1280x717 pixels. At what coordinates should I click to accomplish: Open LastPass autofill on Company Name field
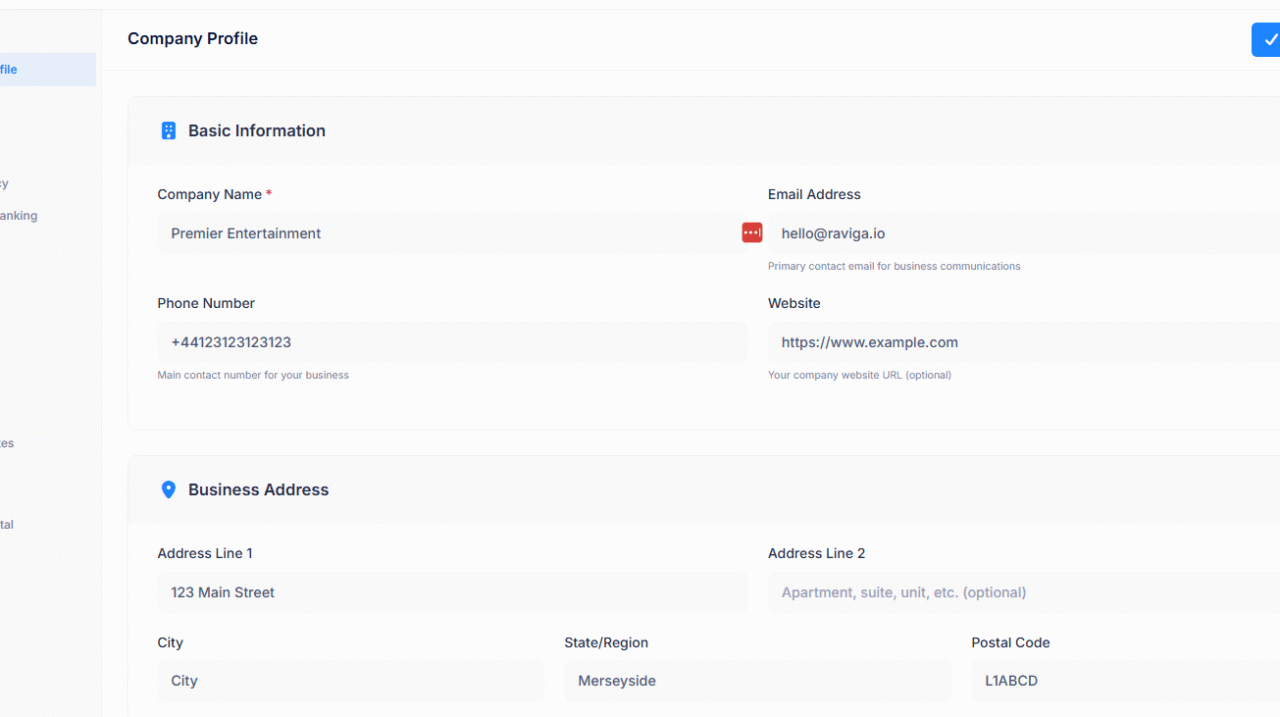tap(751, 232)
